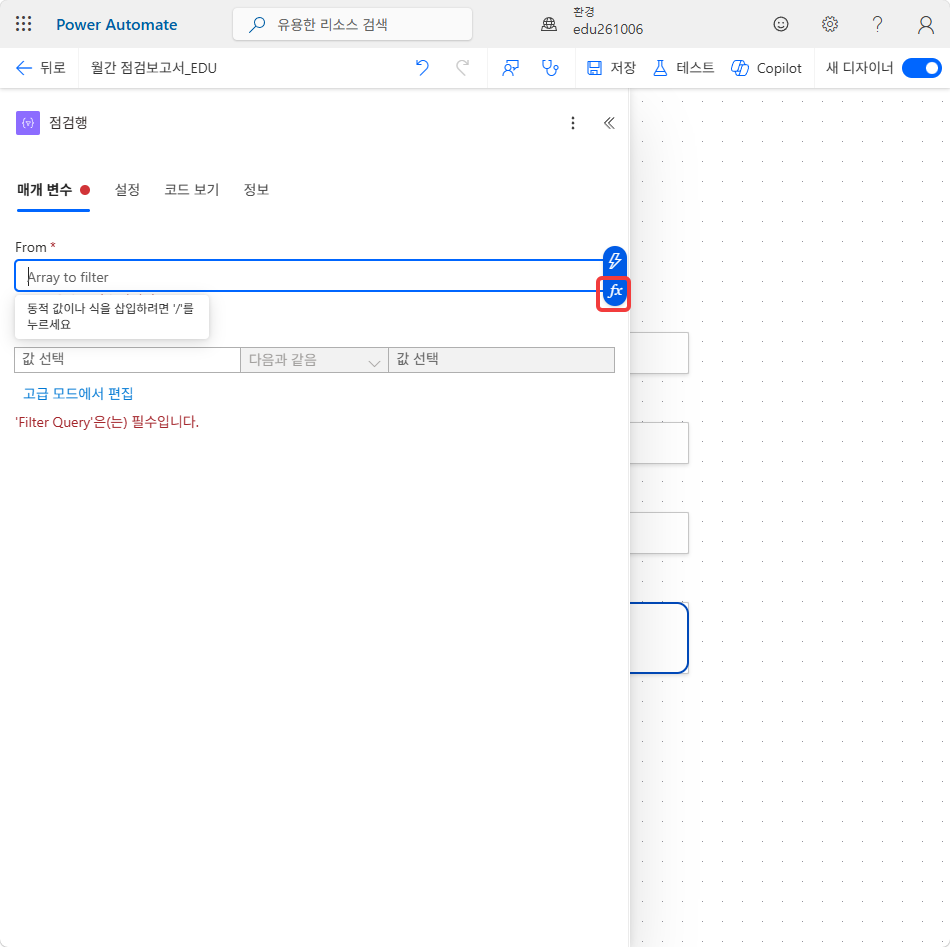Switch to the 정보 tab
The image size is (950, 947).
pos(256,190)
